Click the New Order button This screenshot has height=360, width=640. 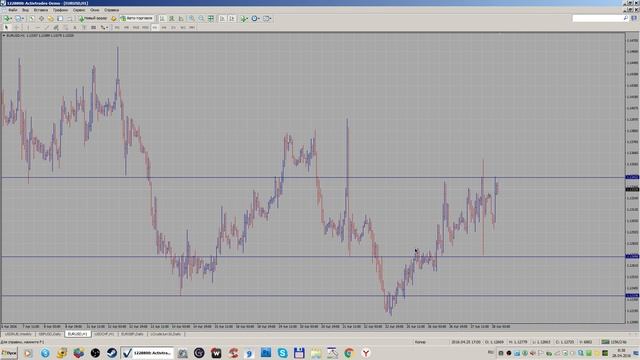pyautogui.click(x=93, y=18)
